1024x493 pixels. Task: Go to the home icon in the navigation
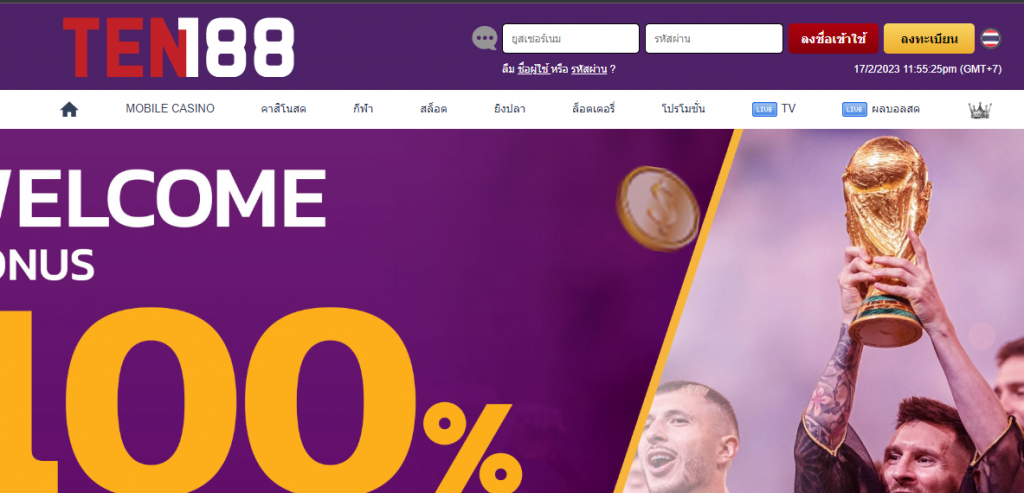tap(69, 110)
